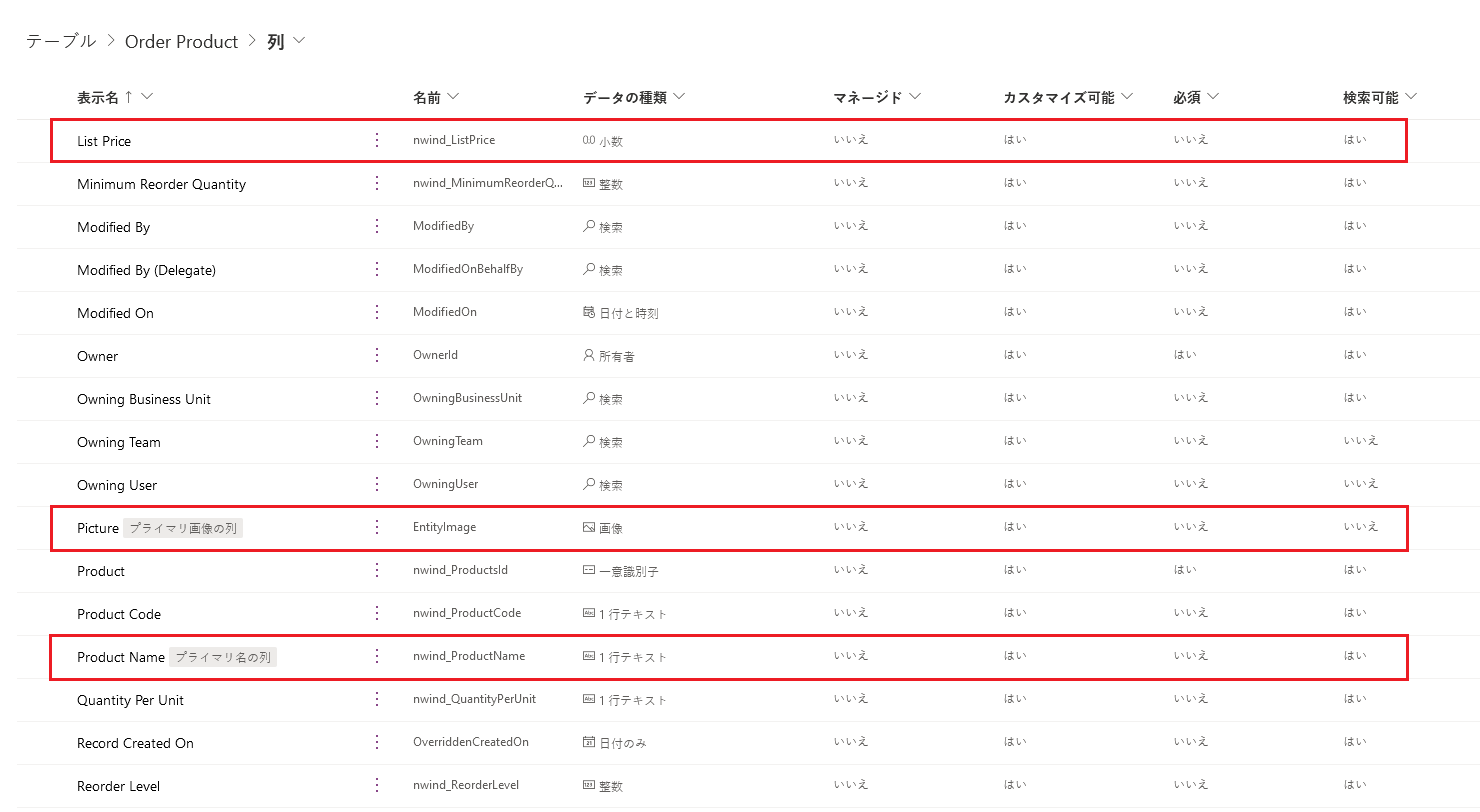Open more options for Modified By (Delegate) row
Screen dimensions: 1480x812
(x=377, y=269)
